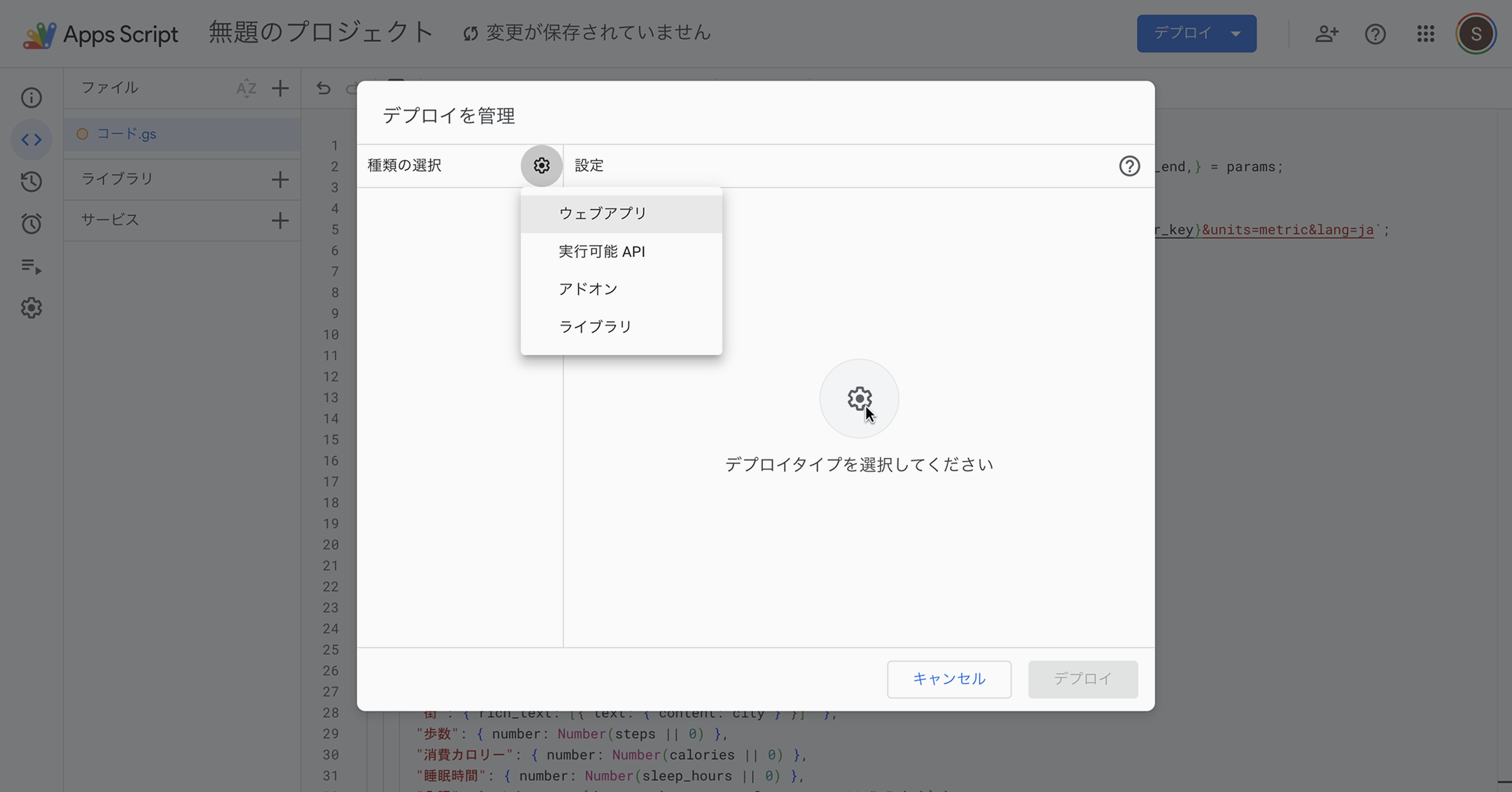This screenshot has height=792, width=1512.
Task: Click the キャンセル button
Action: [948, 679]
